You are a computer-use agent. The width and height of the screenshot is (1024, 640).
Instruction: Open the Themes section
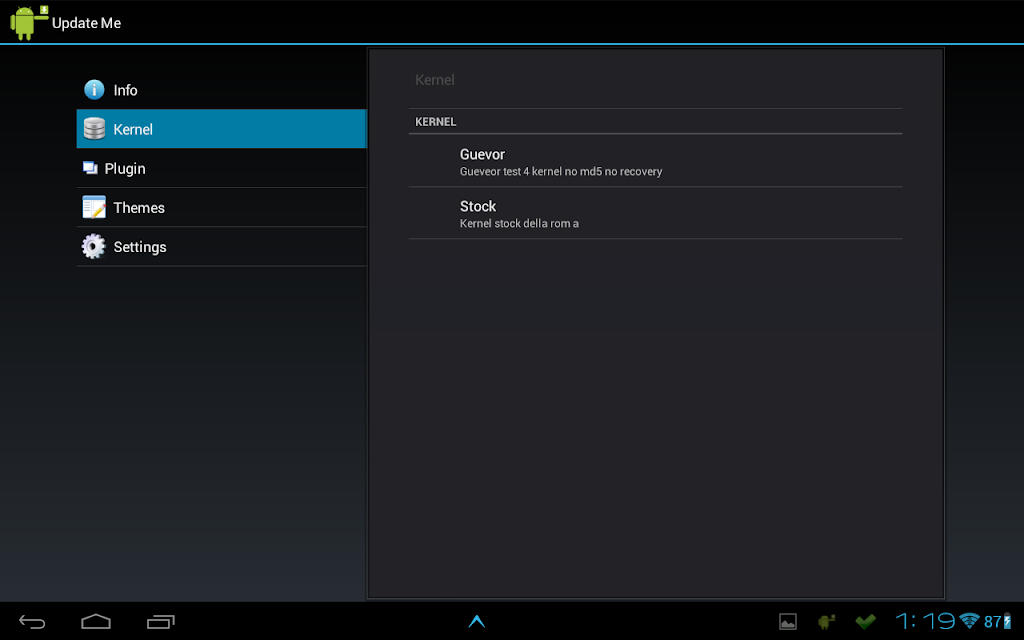(x=221, y=207)
